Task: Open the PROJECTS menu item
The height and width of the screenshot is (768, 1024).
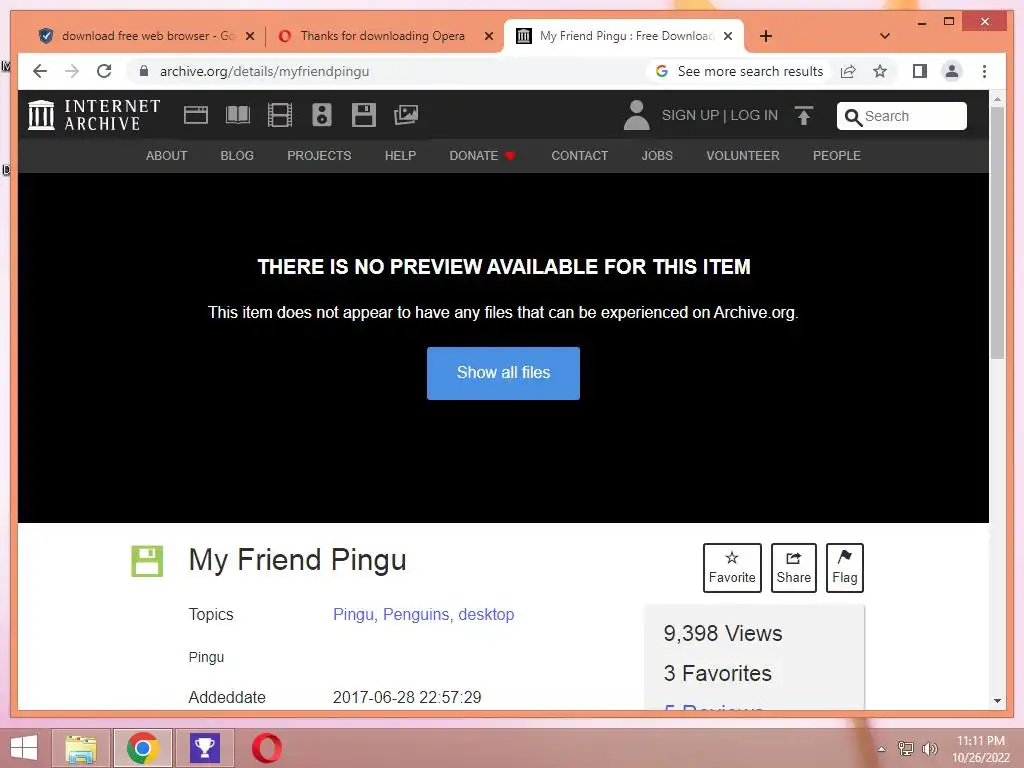Action: (319, 155)
